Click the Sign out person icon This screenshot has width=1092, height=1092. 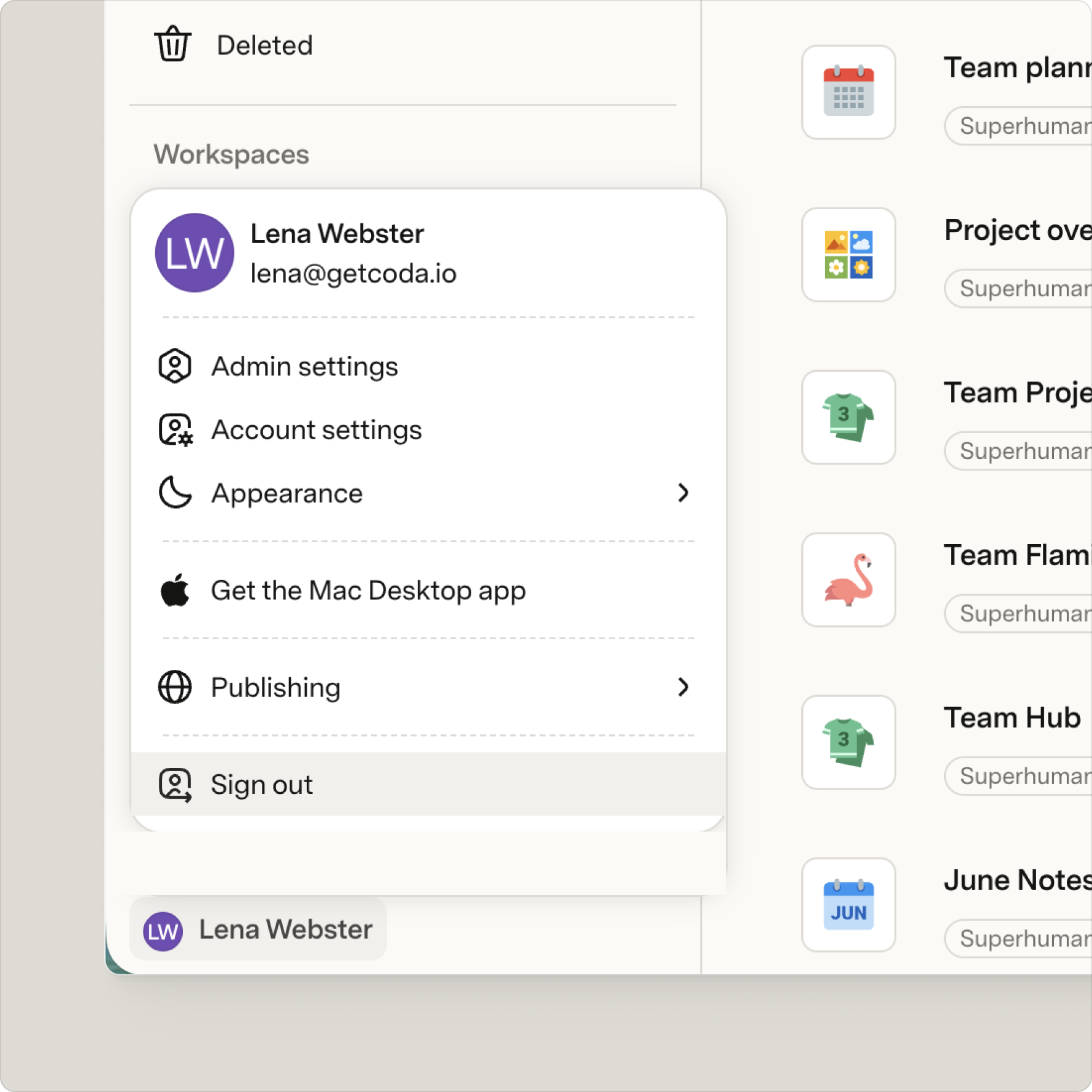tap(175, 785)
